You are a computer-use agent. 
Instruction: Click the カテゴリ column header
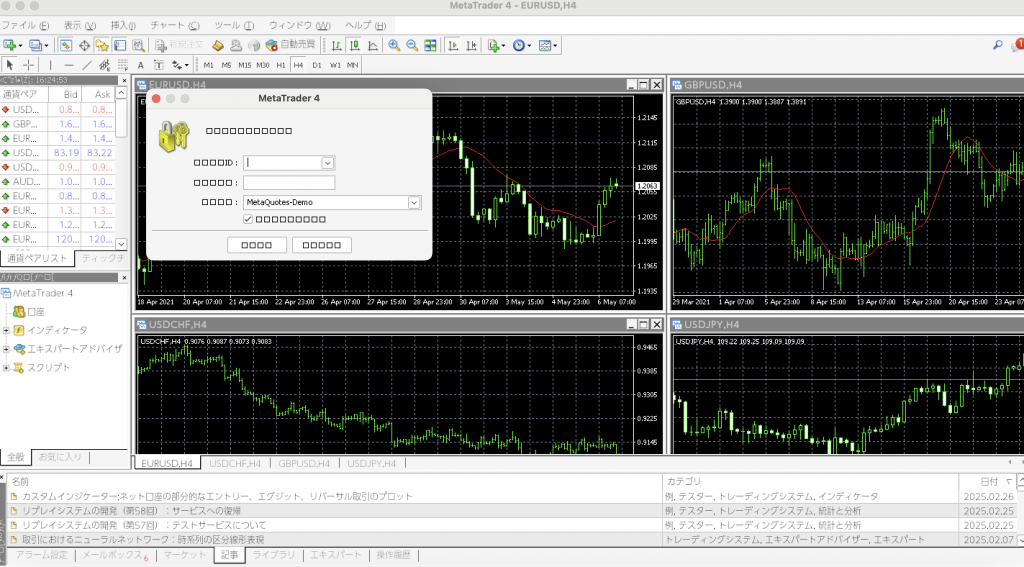tap(810, 481)
